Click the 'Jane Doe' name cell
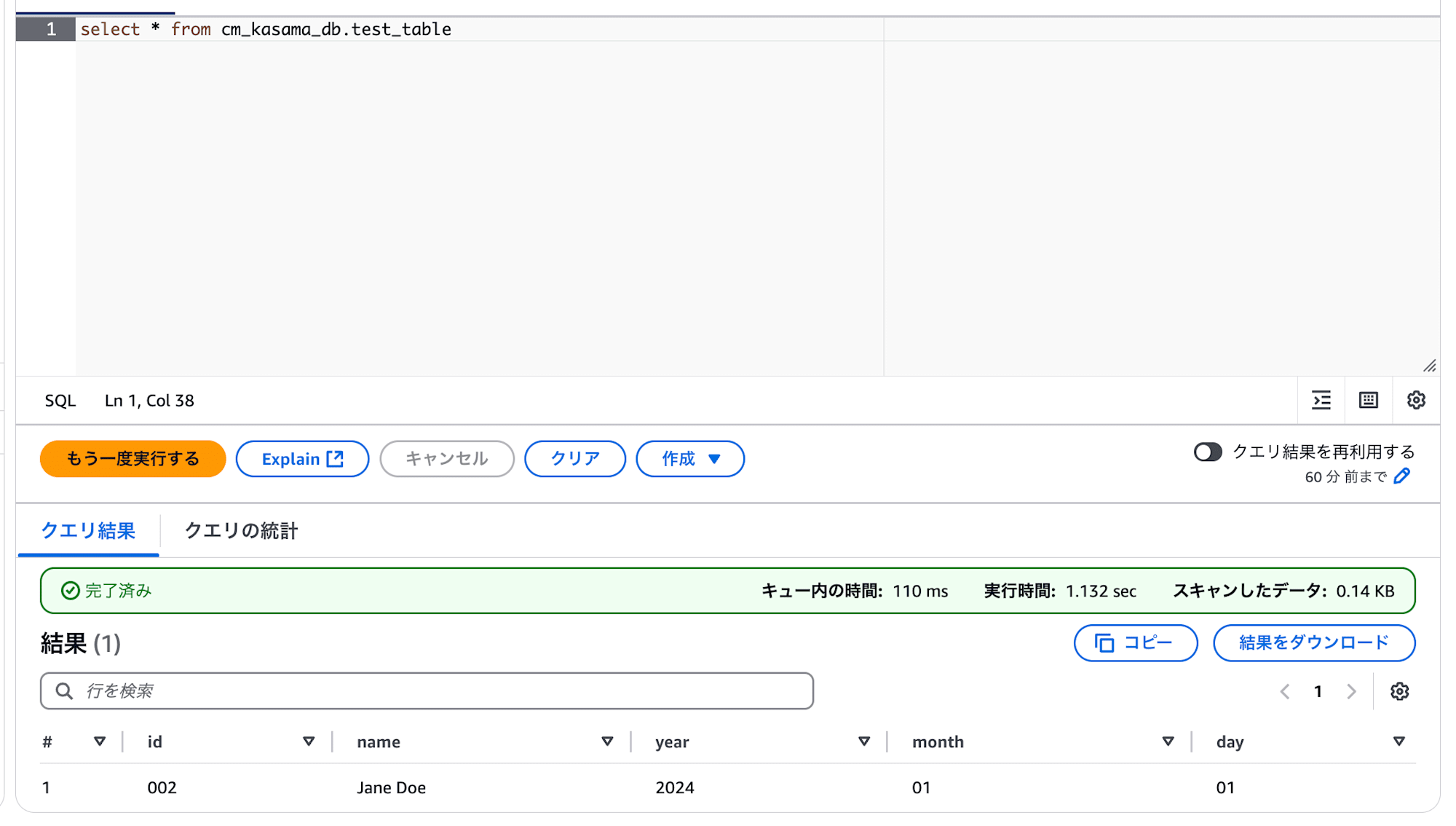1456x826 pixels. pos(391,787)
